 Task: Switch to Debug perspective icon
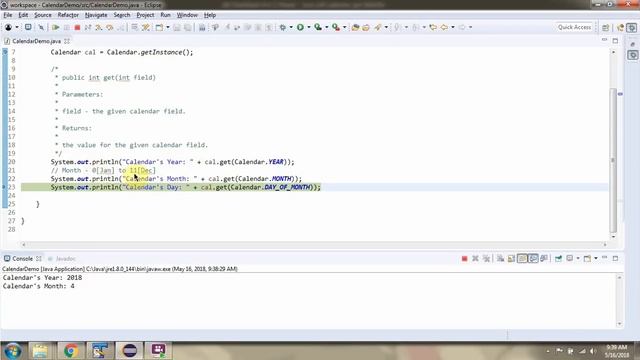632,27
